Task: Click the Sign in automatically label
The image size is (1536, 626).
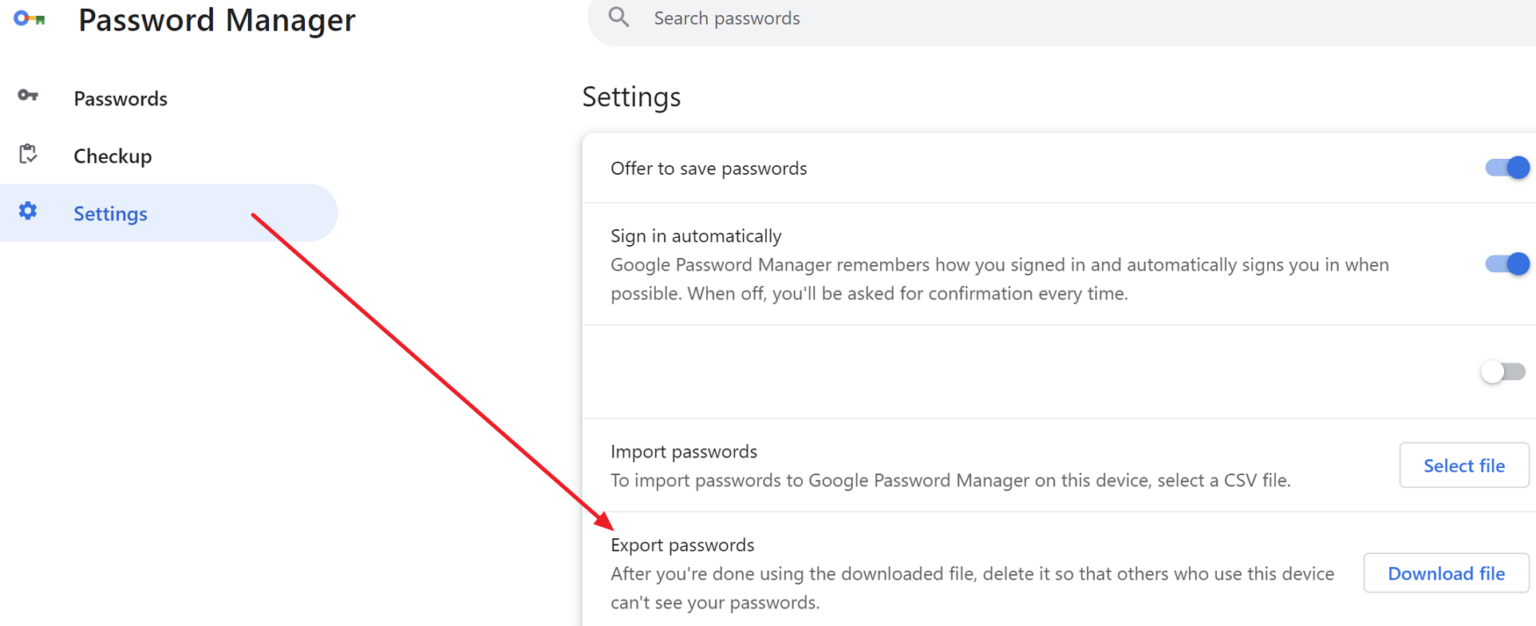Action: point(696,237)
